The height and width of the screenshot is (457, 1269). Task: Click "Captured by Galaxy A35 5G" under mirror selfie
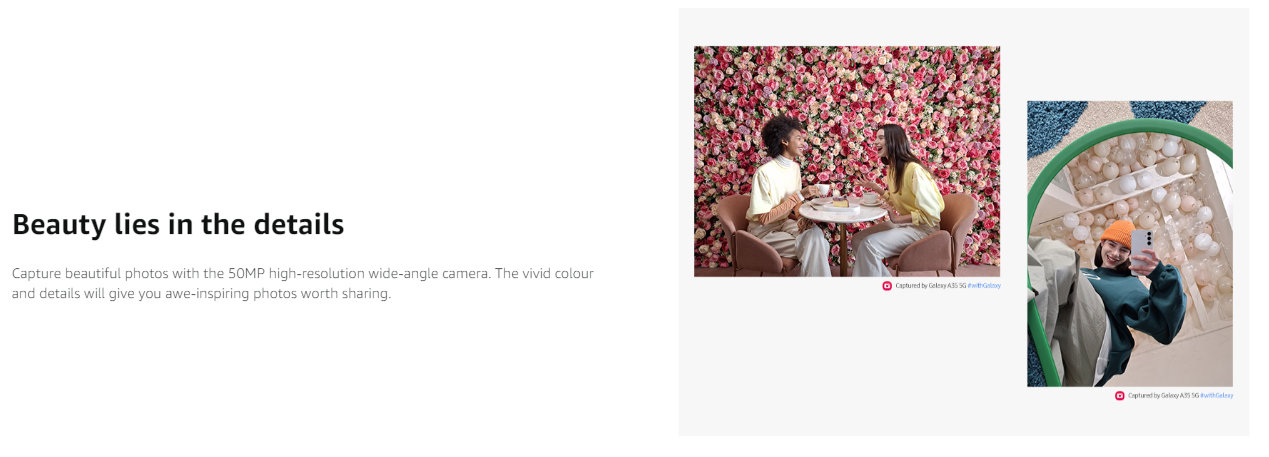[x=1163, y=396]
